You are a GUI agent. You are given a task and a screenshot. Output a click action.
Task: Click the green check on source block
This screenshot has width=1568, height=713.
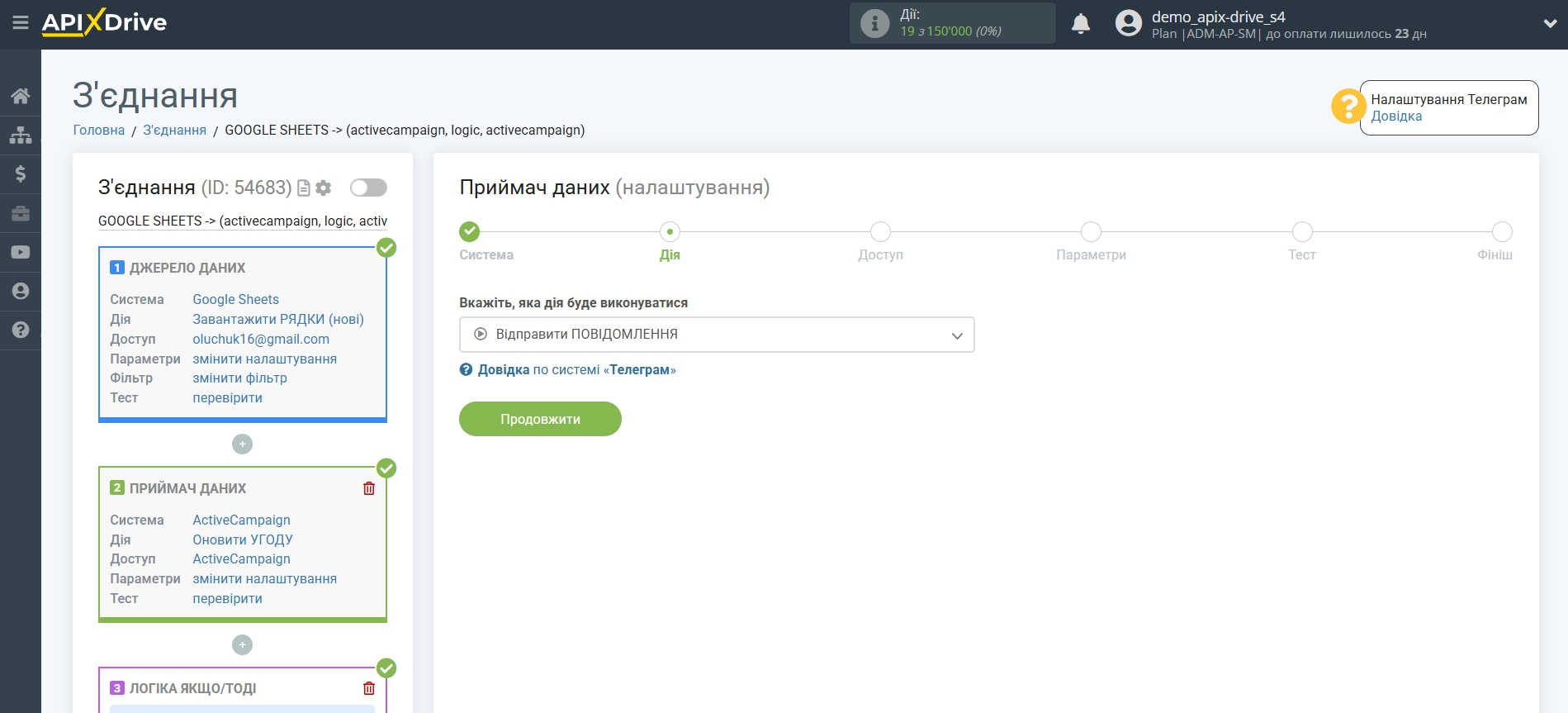[x=386, y=248]
